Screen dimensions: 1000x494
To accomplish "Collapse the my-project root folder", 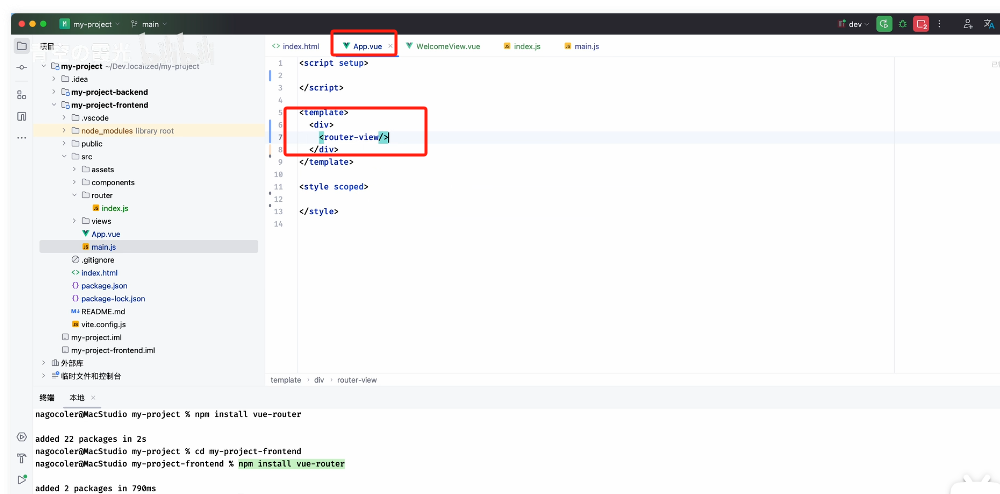I will coord(43,66).
